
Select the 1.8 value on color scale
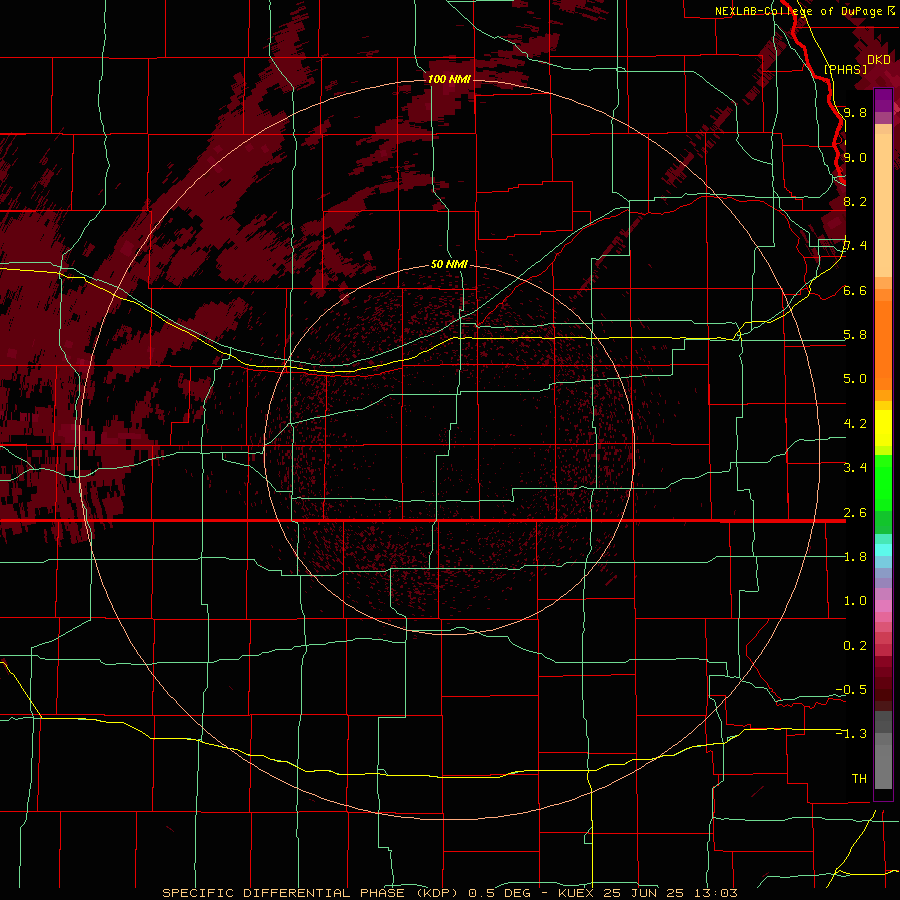click(855, 557)
